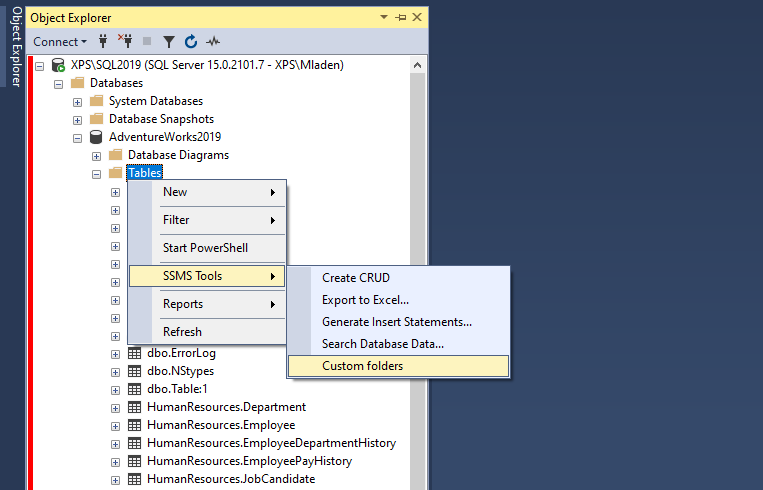Click the vertical Object Explorer side tab
763x490 pixels.
tap(16, 46)
